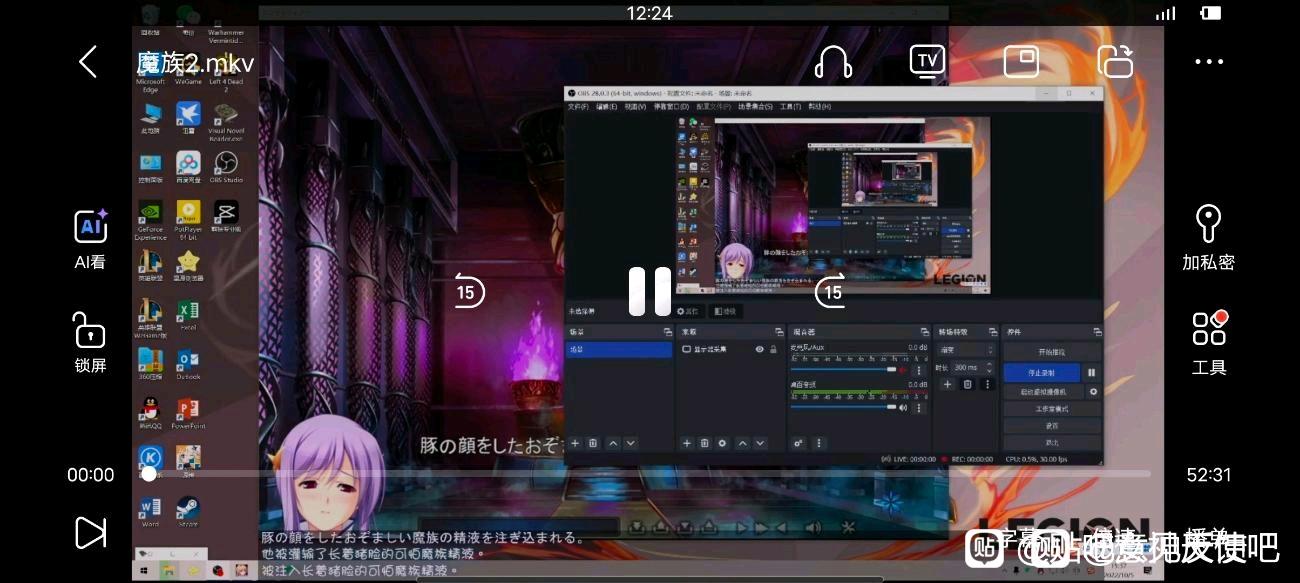The height and width of the screenshot is (583, 1300).
Task: Pause the video playback
Action: tap(650, 292)
